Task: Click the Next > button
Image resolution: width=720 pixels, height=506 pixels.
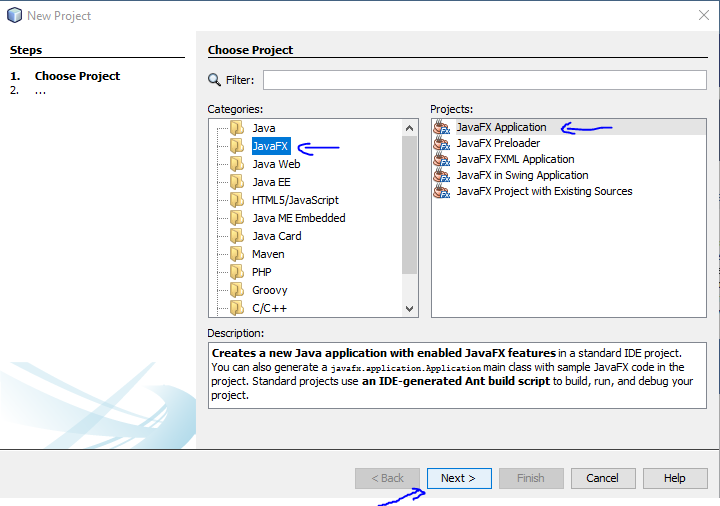Action: pyautogui.click(x=459, y=478)
